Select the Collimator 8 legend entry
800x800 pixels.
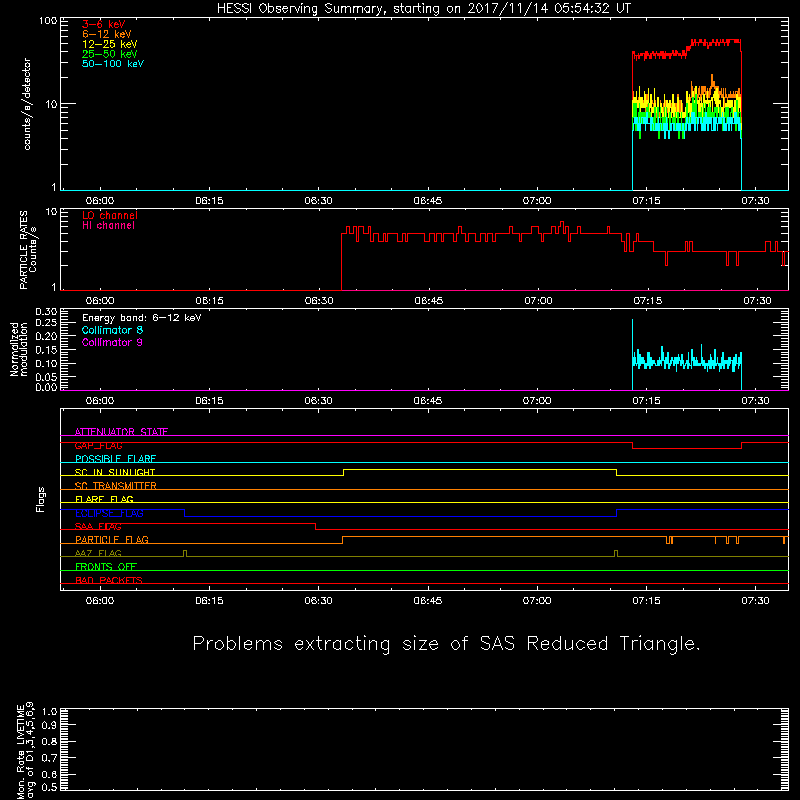[x=112, y=330]
